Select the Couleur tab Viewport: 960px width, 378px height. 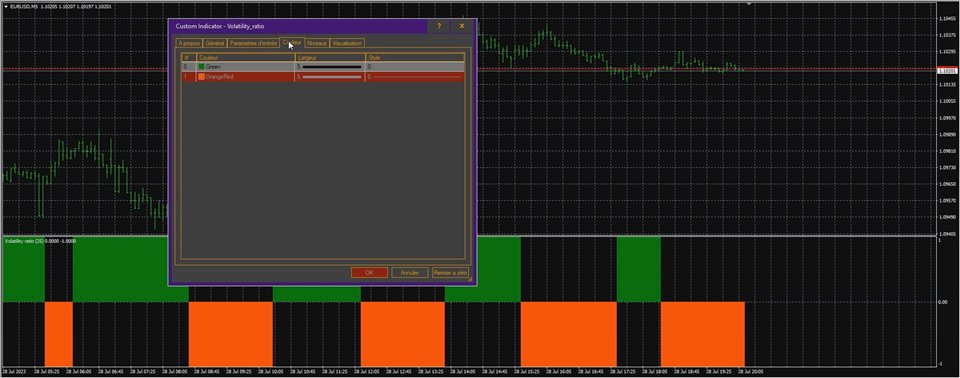[x=292, y=42]
